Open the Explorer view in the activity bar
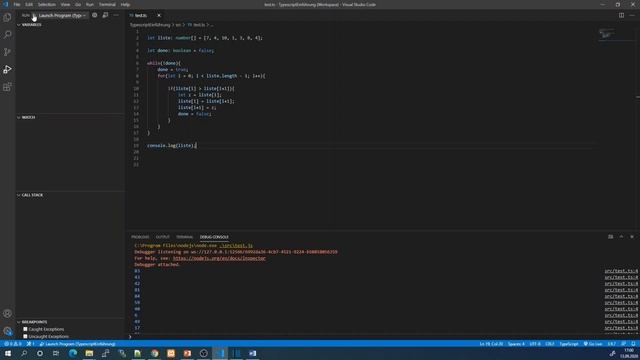Viewport: 640px width, 360px height. pyautogui.click(x=7, y=18)
